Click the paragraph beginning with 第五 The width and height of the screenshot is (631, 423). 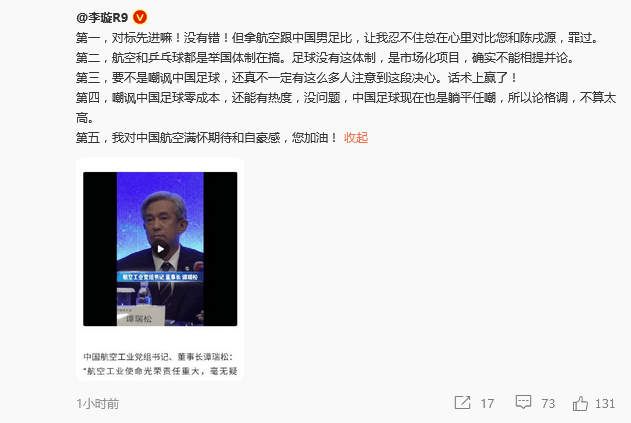click(x=206, y=138)
